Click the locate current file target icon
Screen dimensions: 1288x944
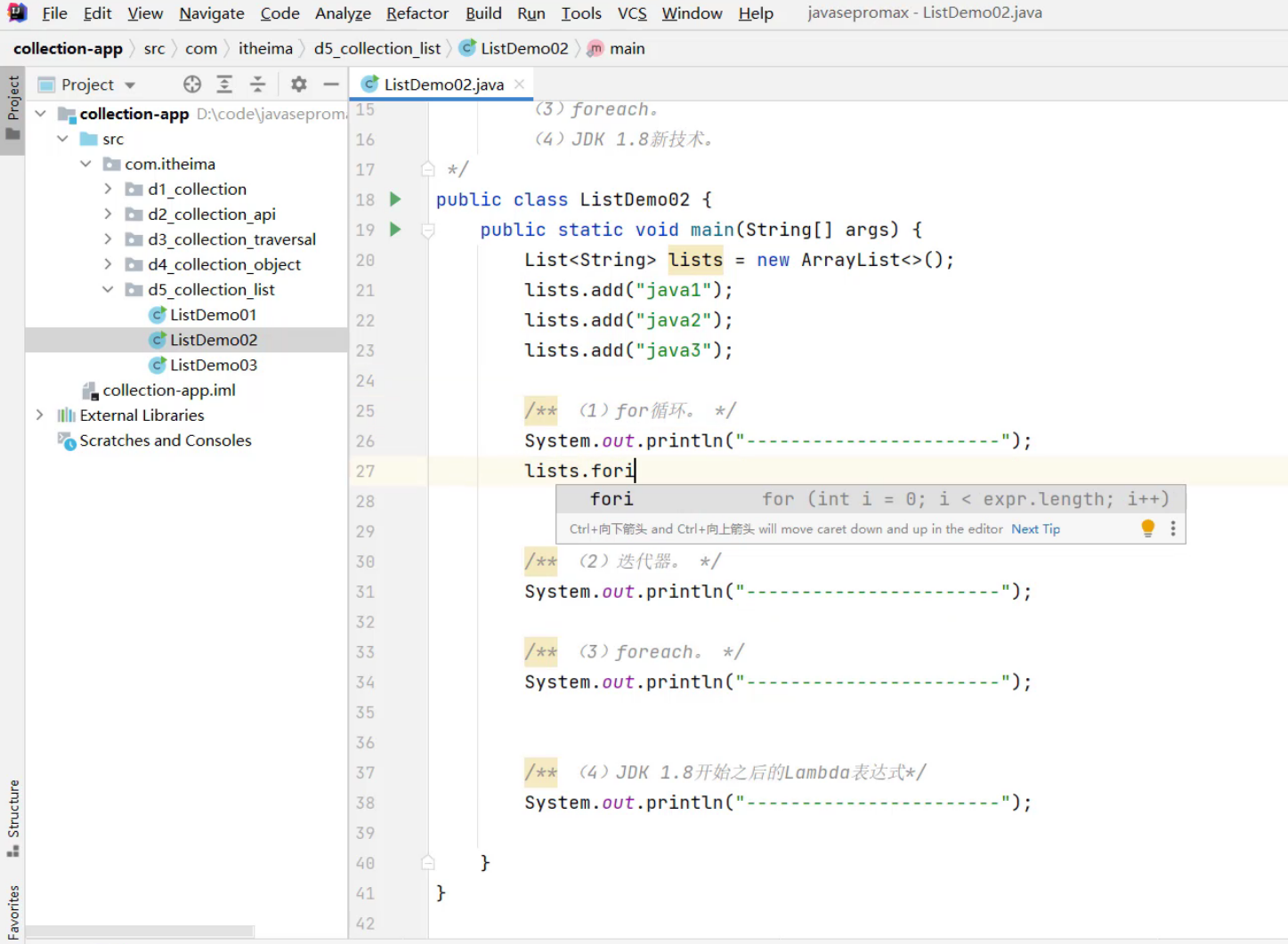[192, 85]
